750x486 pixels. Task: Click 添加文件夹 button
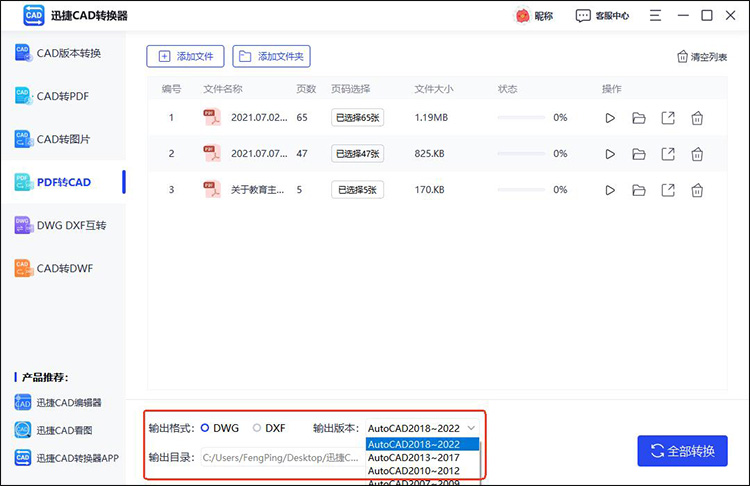point(271,56)
